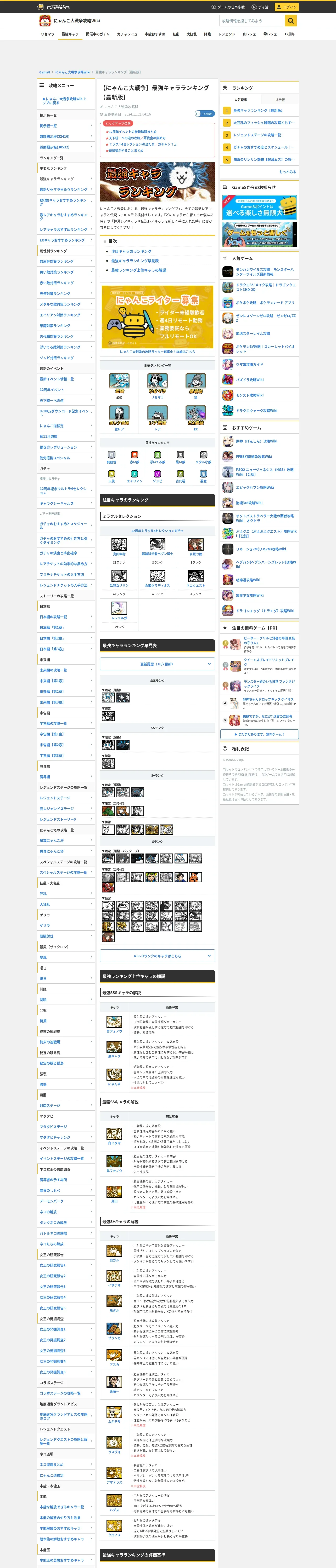
Task: Click the にゃんこ大戦争攻略Wiki site logo icon
Action: pos(44,21)
